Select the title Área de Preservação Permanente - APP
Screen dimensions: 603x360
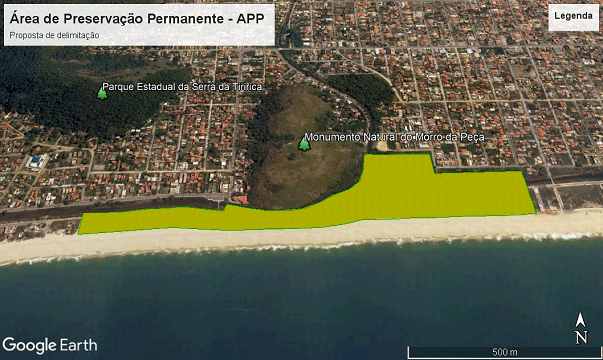[x=137, y=18]
